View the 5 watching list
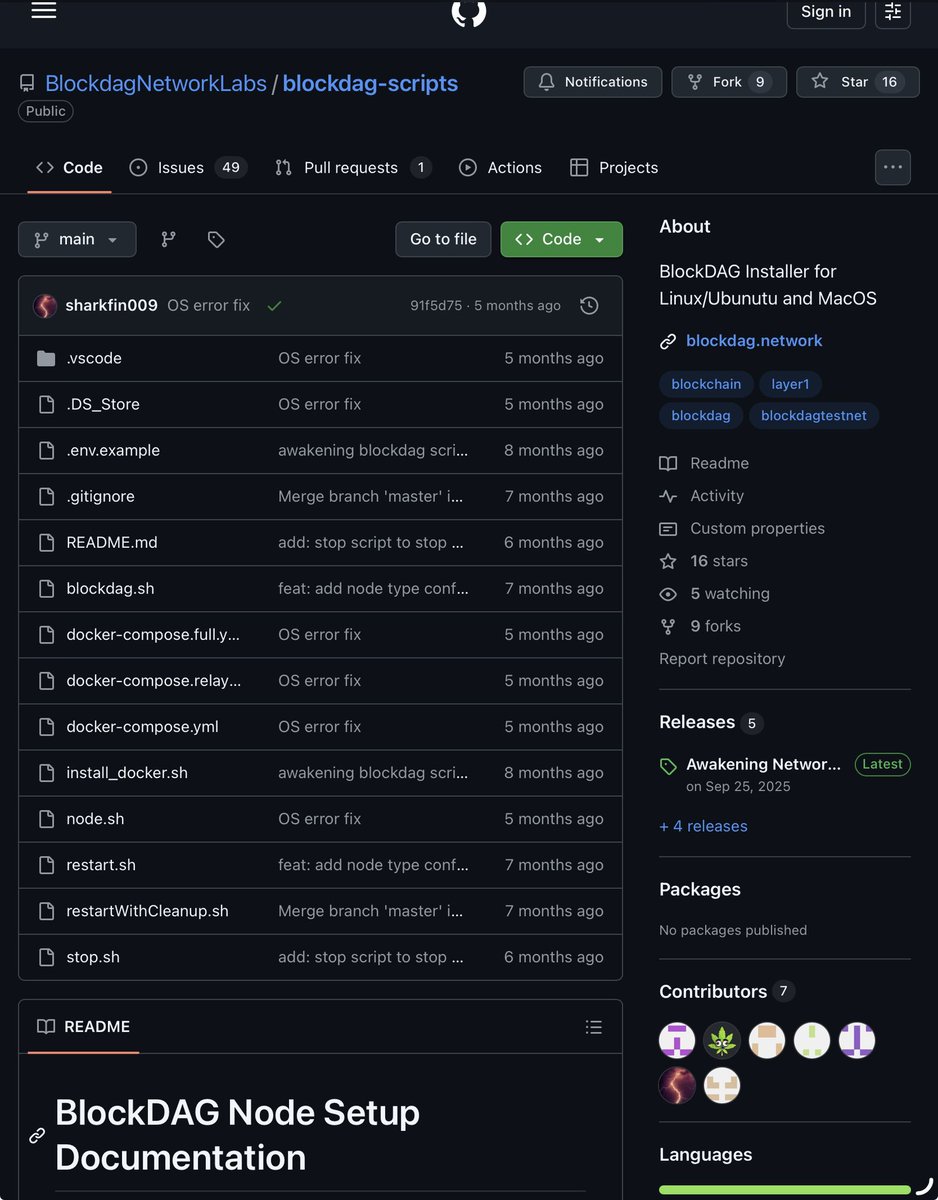This screenshot has height=1200, width=938. point(715,593)
